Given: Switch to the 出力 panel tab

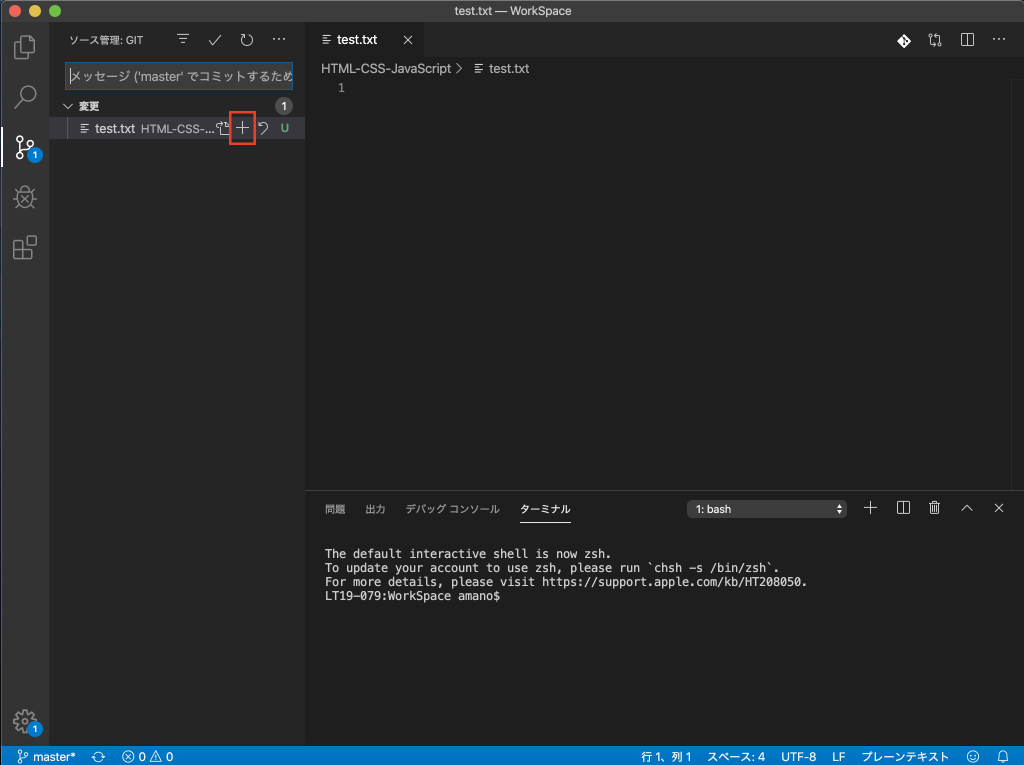Looking at the screenshot, I should (376, 509).
